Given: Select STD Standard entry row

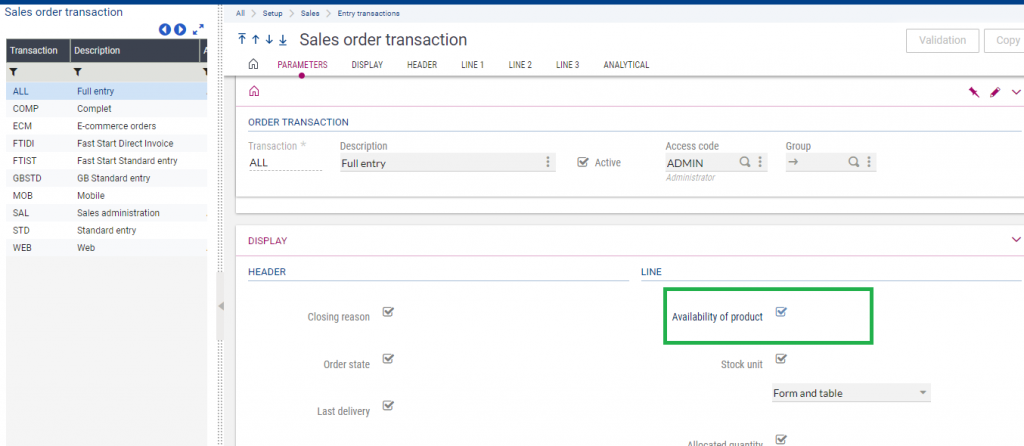Looking at the screenshot, I should tap(106, 231).
